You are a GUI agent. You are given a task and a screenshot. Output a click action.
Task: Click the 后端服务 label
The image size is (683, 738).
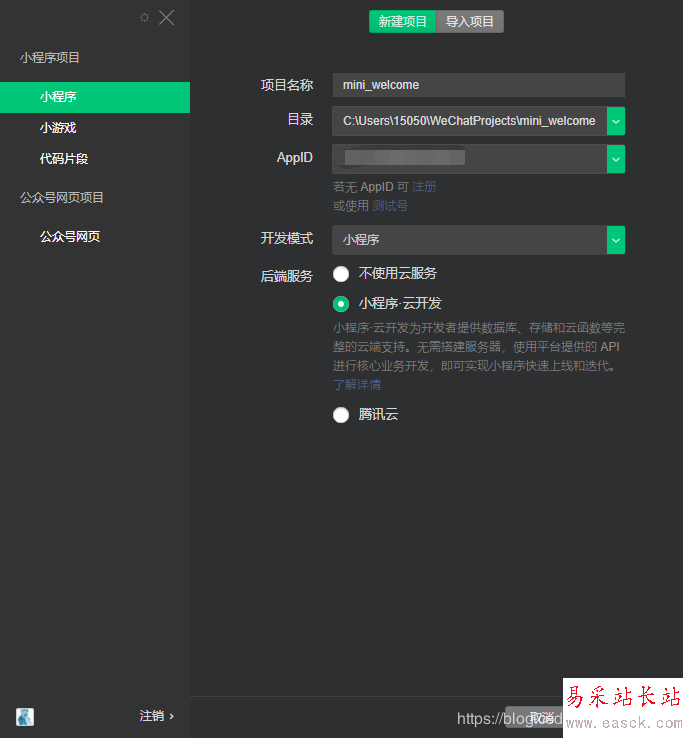pyautogui.click(x=287, y=276)
